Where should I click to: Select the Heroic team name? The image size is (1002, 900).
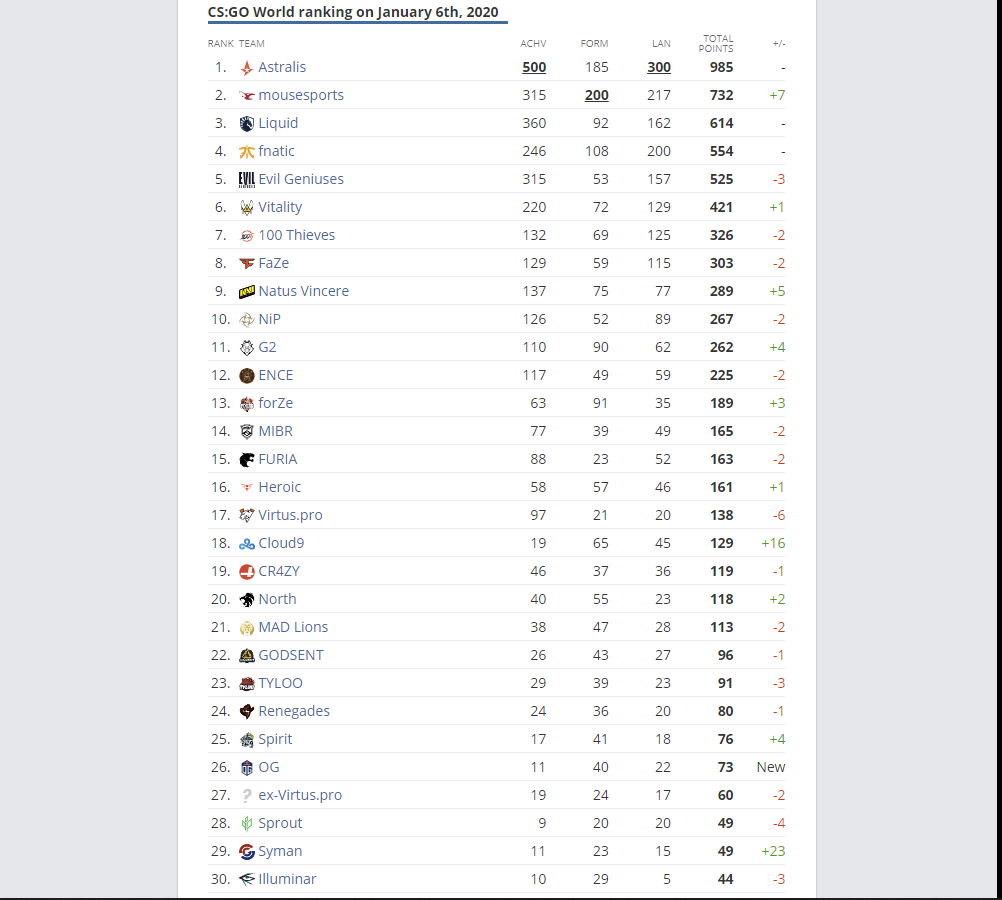(279, 487)
